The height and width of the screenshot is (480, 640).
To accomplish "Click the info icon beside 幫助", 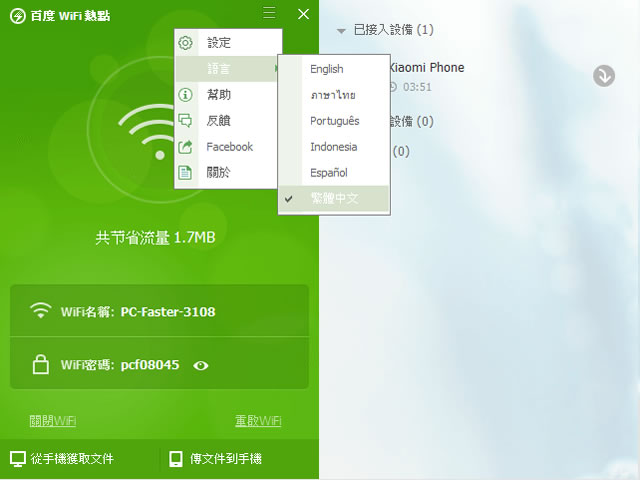I will (185, 95).
